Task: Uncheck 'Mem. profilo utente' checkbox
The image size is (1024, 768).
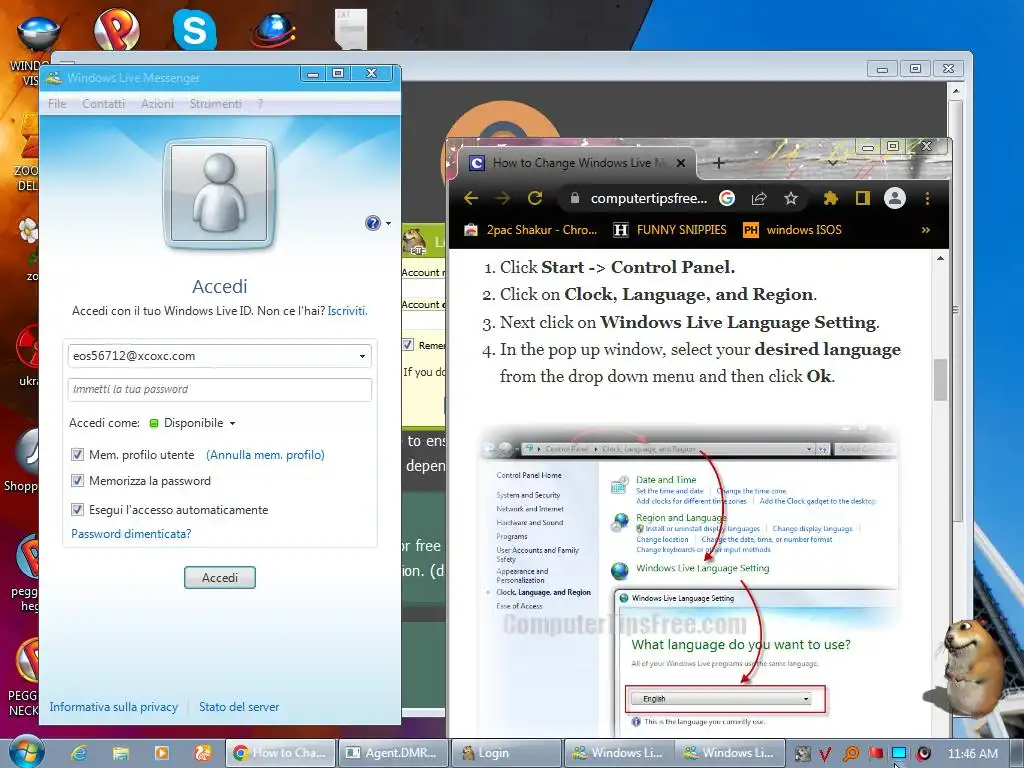Action: tap(77, 455)
